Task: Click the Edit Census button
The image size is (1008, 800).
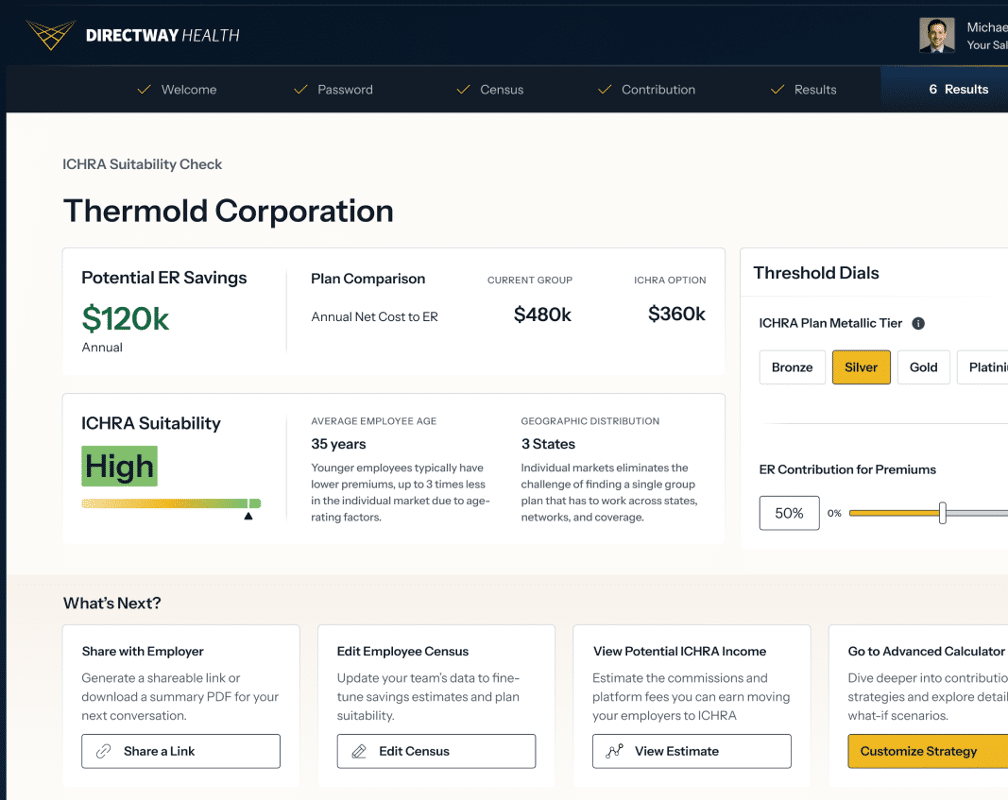Action: (x=436, y=751)
